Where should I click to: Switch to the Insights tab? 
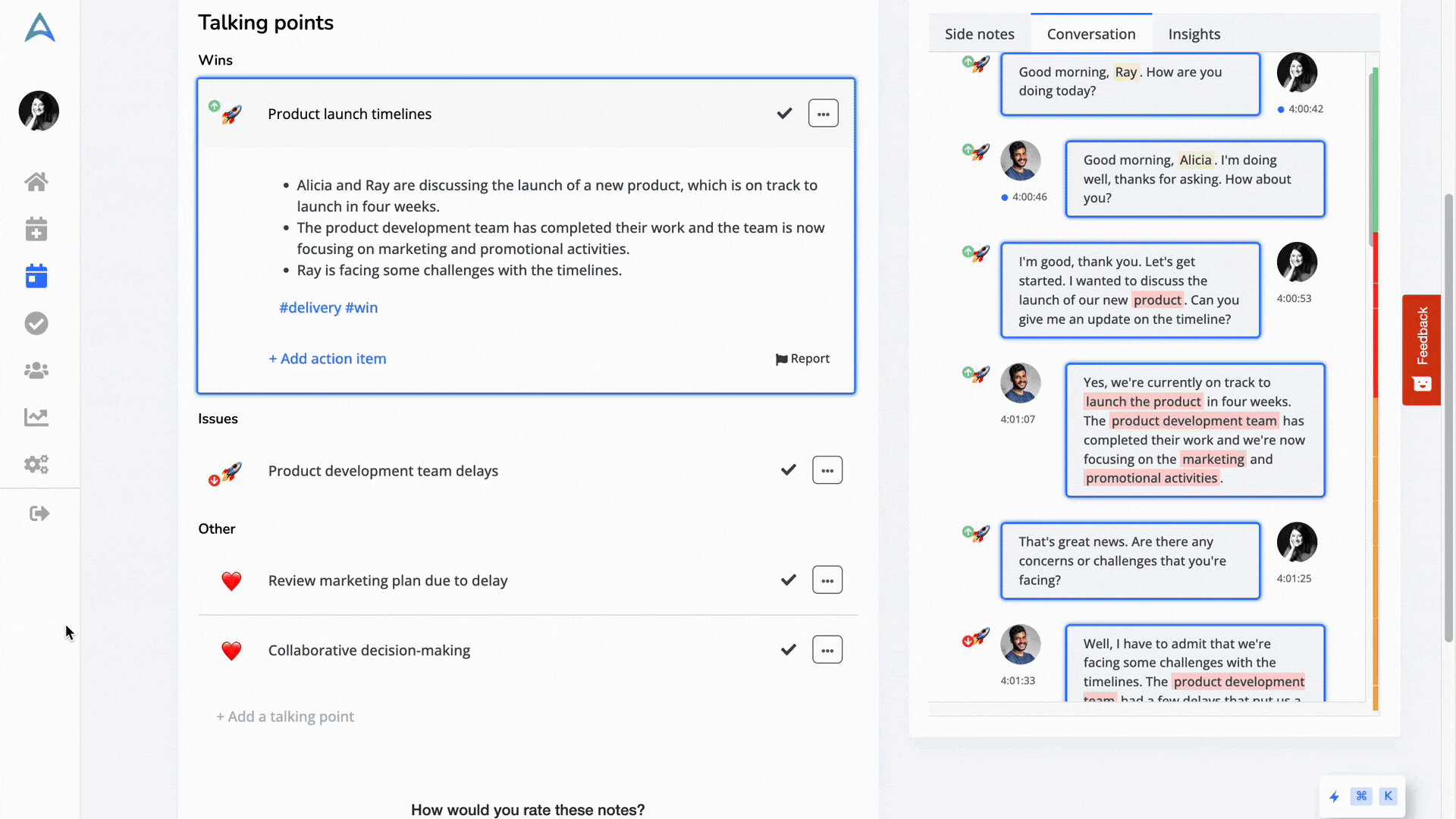(1194, 34)
